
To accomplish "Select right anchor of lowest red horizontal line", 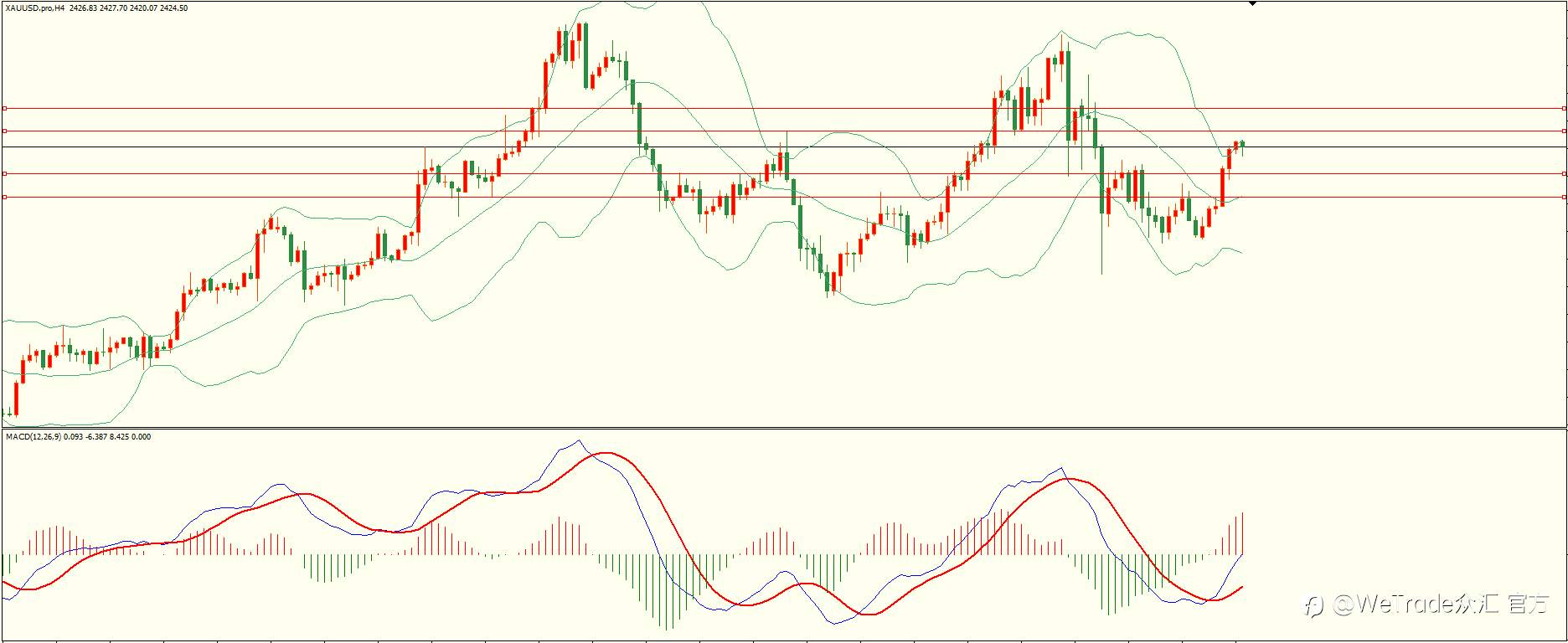I will coord(1565,197).
